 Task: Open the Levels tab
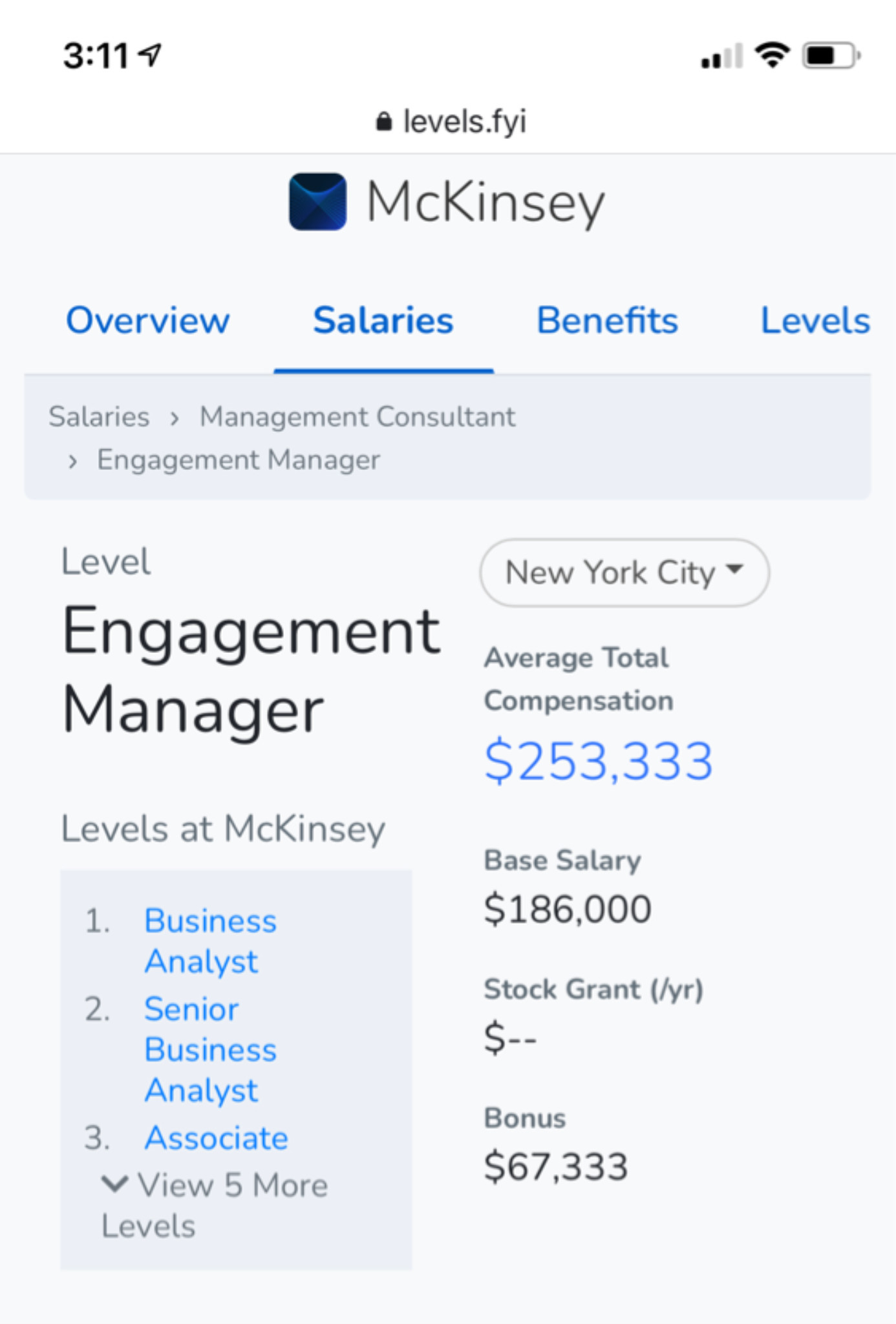(x=815, y=321)
